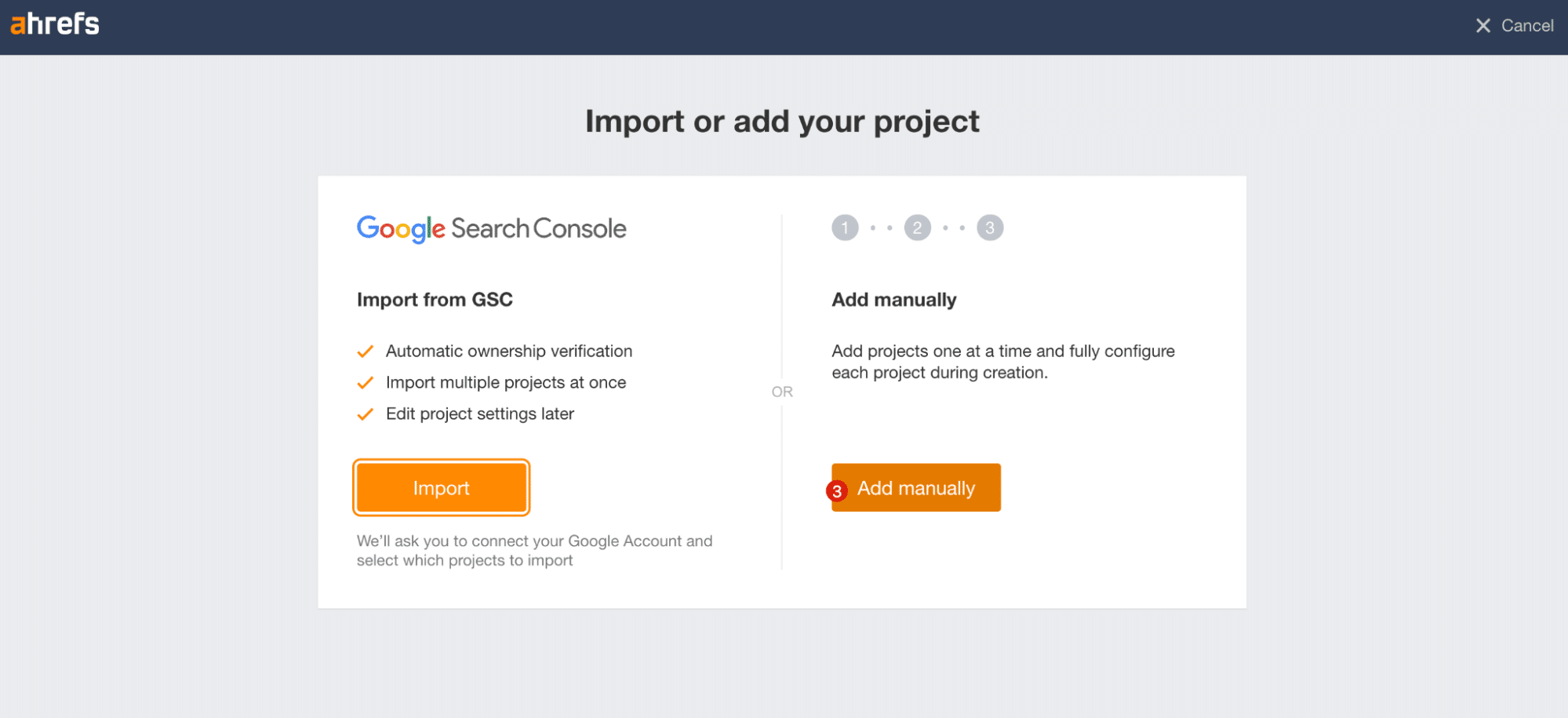Select the step 2 circle indicator

[x=917, y=228]
